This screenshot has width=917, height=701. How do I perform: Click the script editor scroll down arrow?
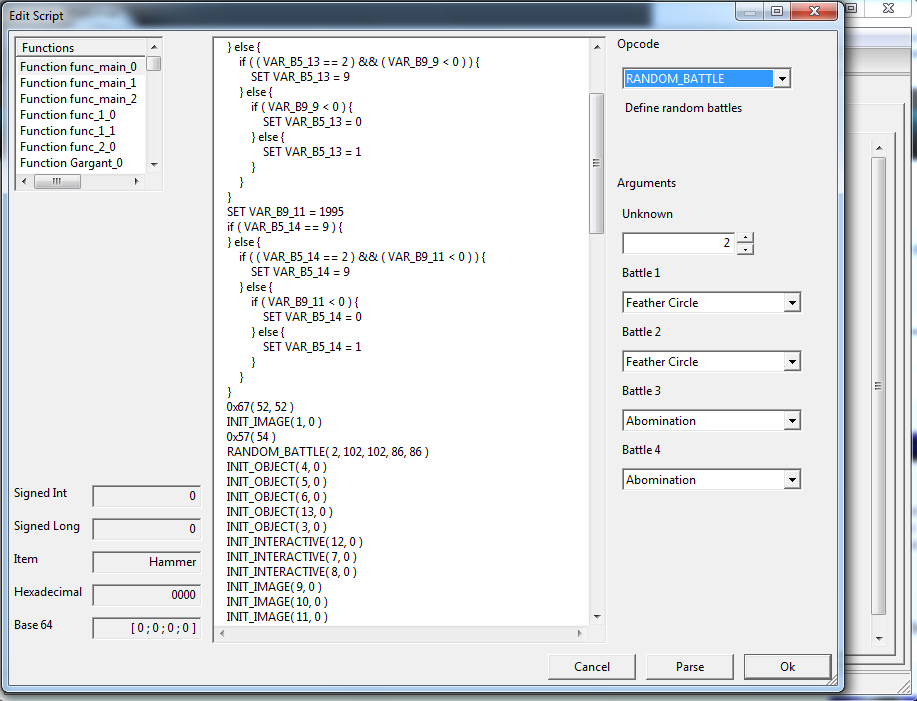coord(597,617)
